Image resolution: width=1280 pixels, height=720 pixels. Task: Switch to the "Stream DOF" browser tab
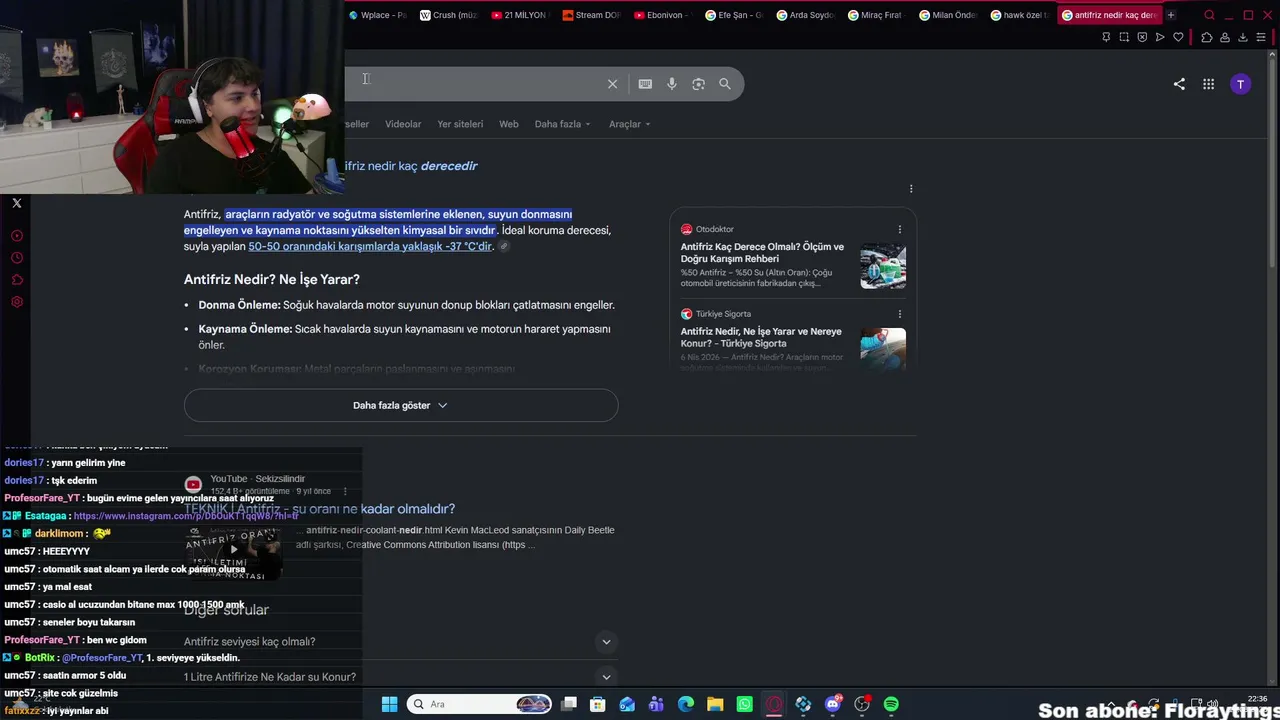(591, 15)
